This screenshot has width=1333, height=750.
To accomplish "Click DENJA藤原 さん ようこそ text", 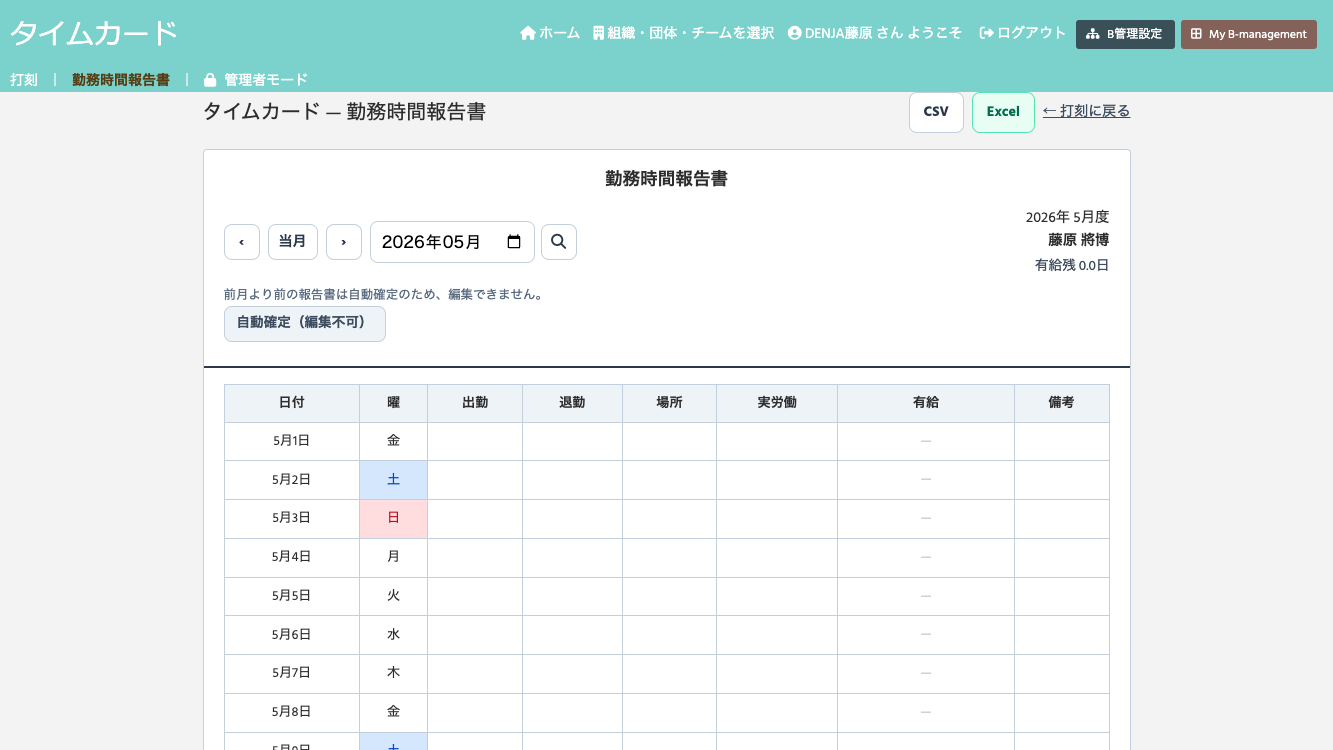I will (x=884, y=33).
